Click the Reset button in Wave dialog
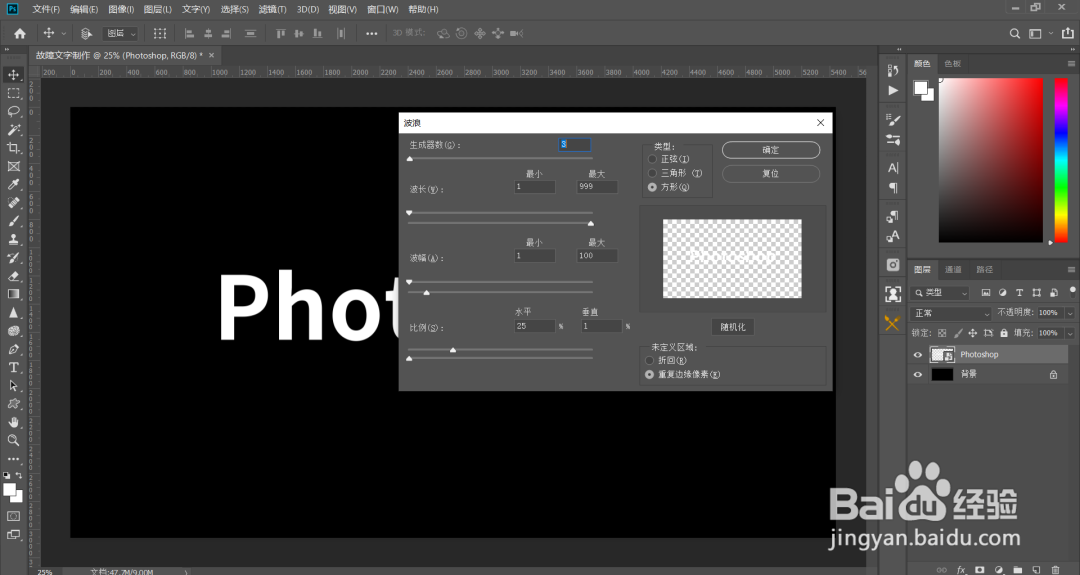This screenshot has height=575, width=1080. click(771, 174)
